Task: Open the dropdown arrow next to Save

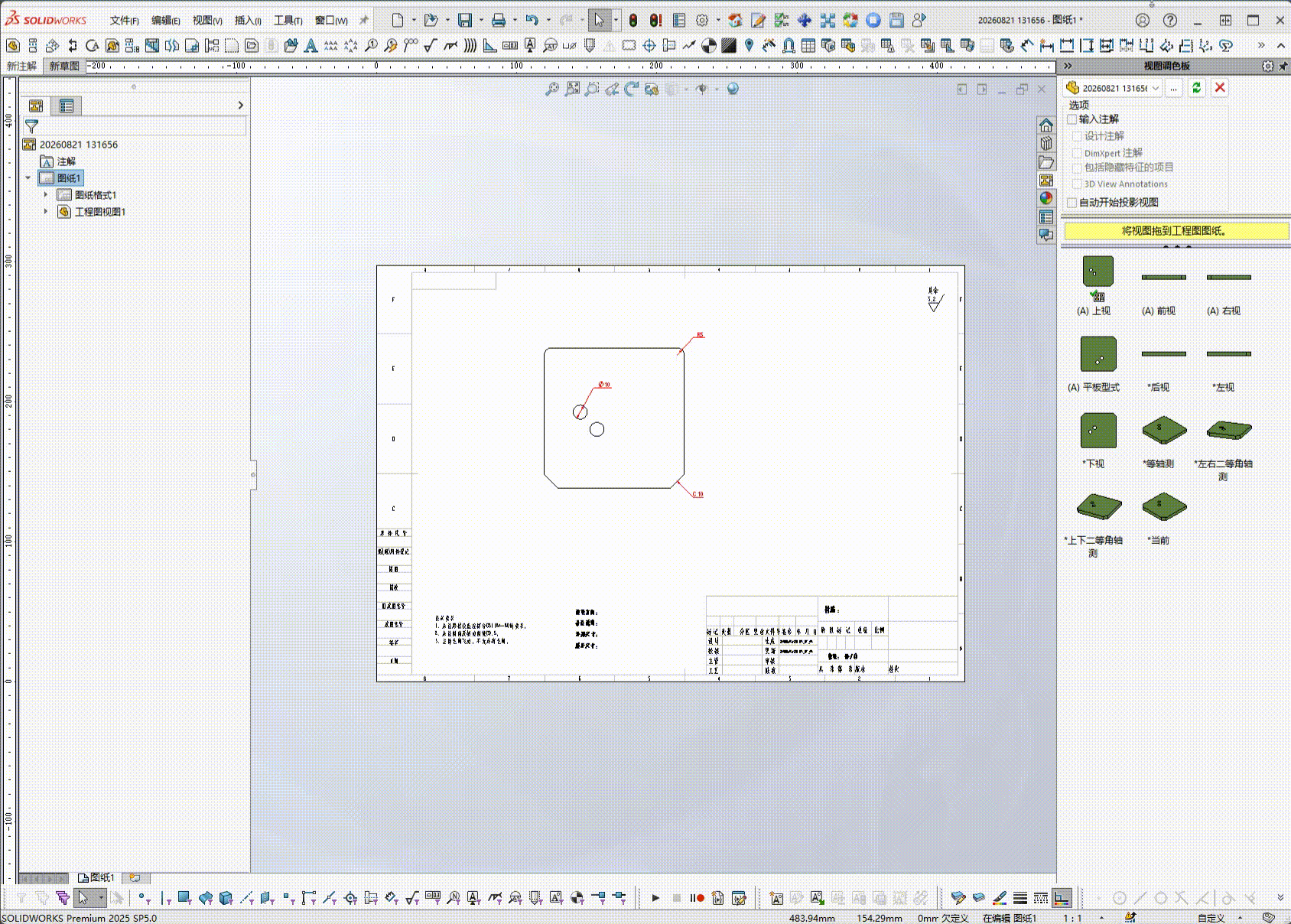Action: coord(481,21)
